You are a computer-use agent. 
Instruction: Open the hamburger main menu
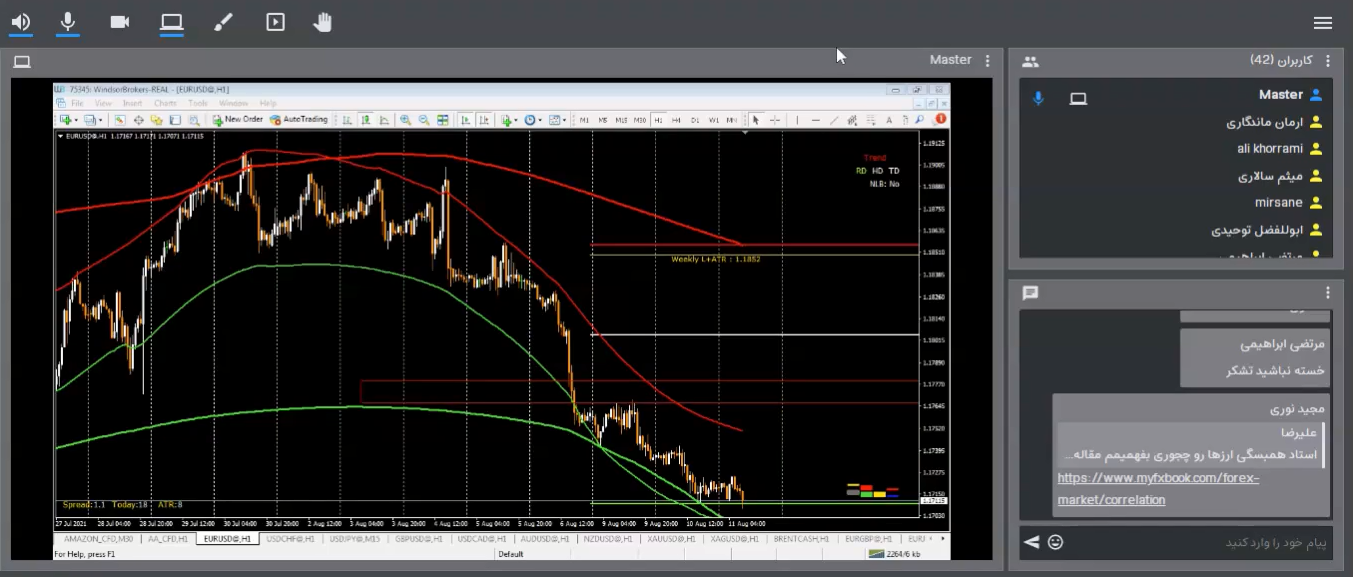click(1323, 23)
